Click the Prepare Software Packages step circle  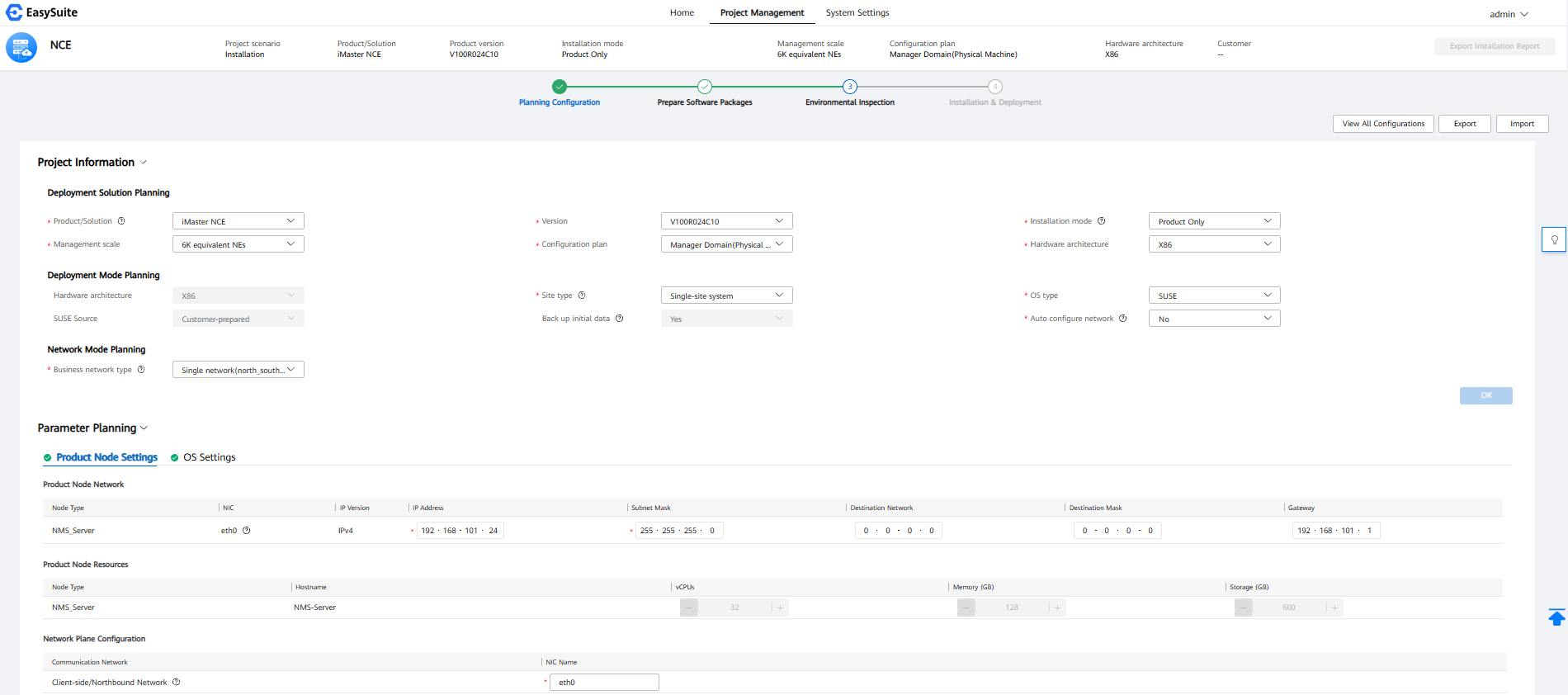pos(705,87)
